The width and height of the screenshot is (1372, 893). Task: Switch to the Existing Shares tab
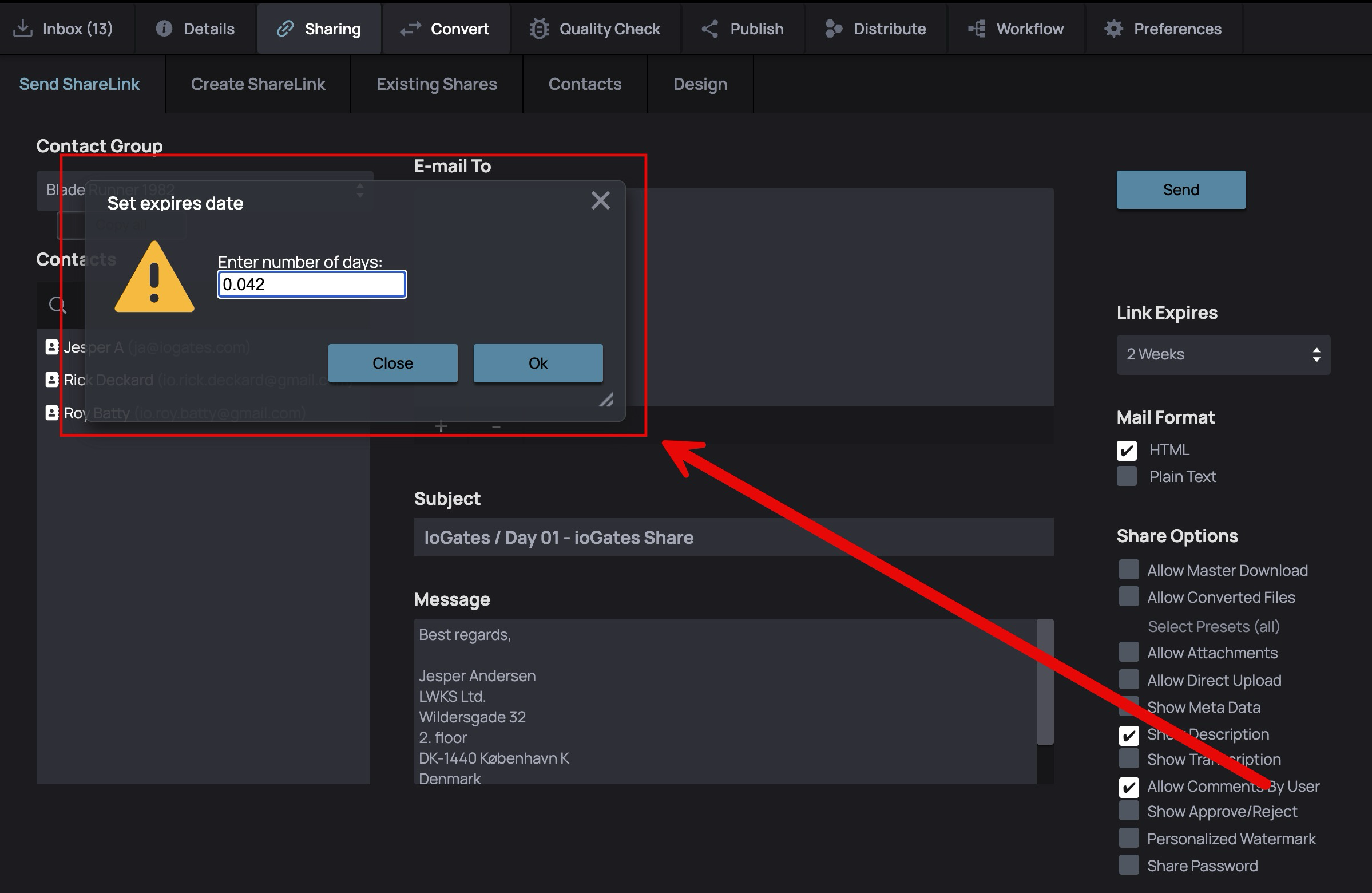pyautogui.click(x=437, y=84)
